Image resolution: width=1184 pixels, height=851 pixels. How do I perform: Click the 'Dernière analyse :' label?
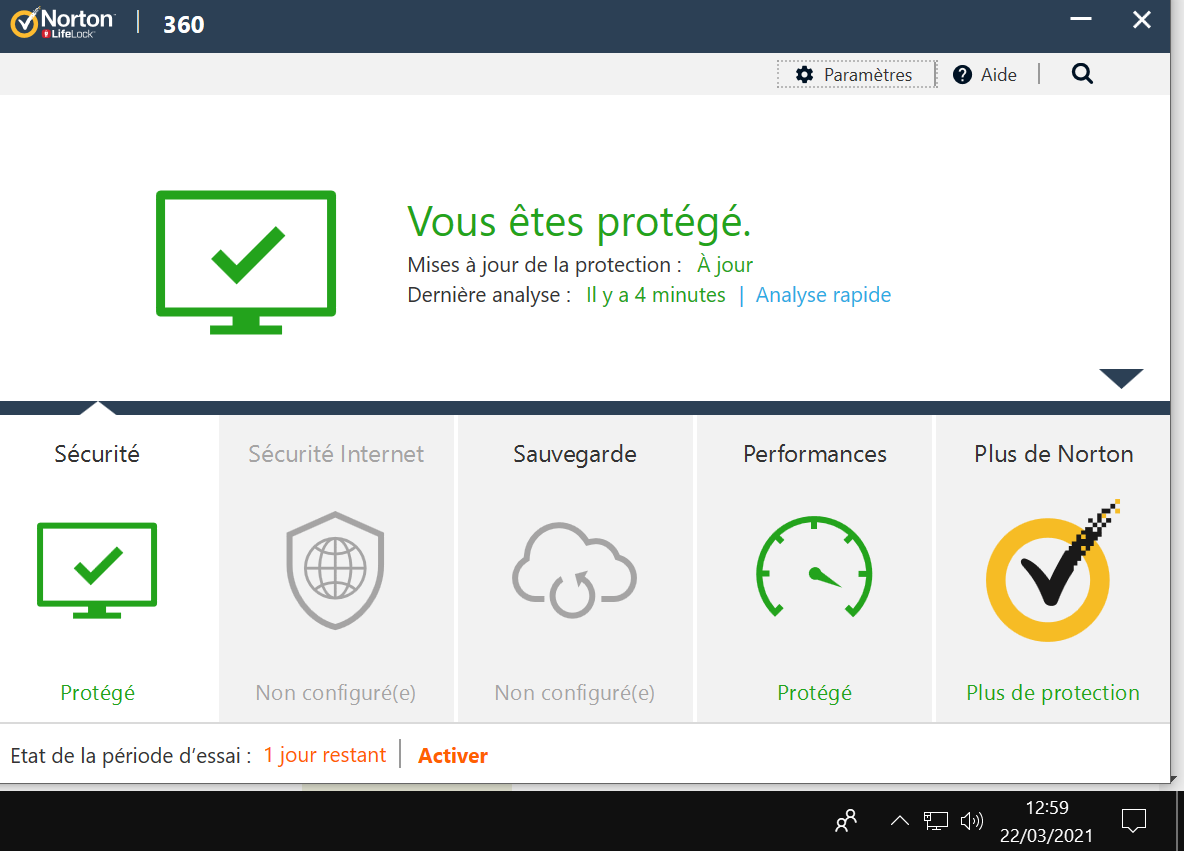pyautogui.click(x=489, y=294)
